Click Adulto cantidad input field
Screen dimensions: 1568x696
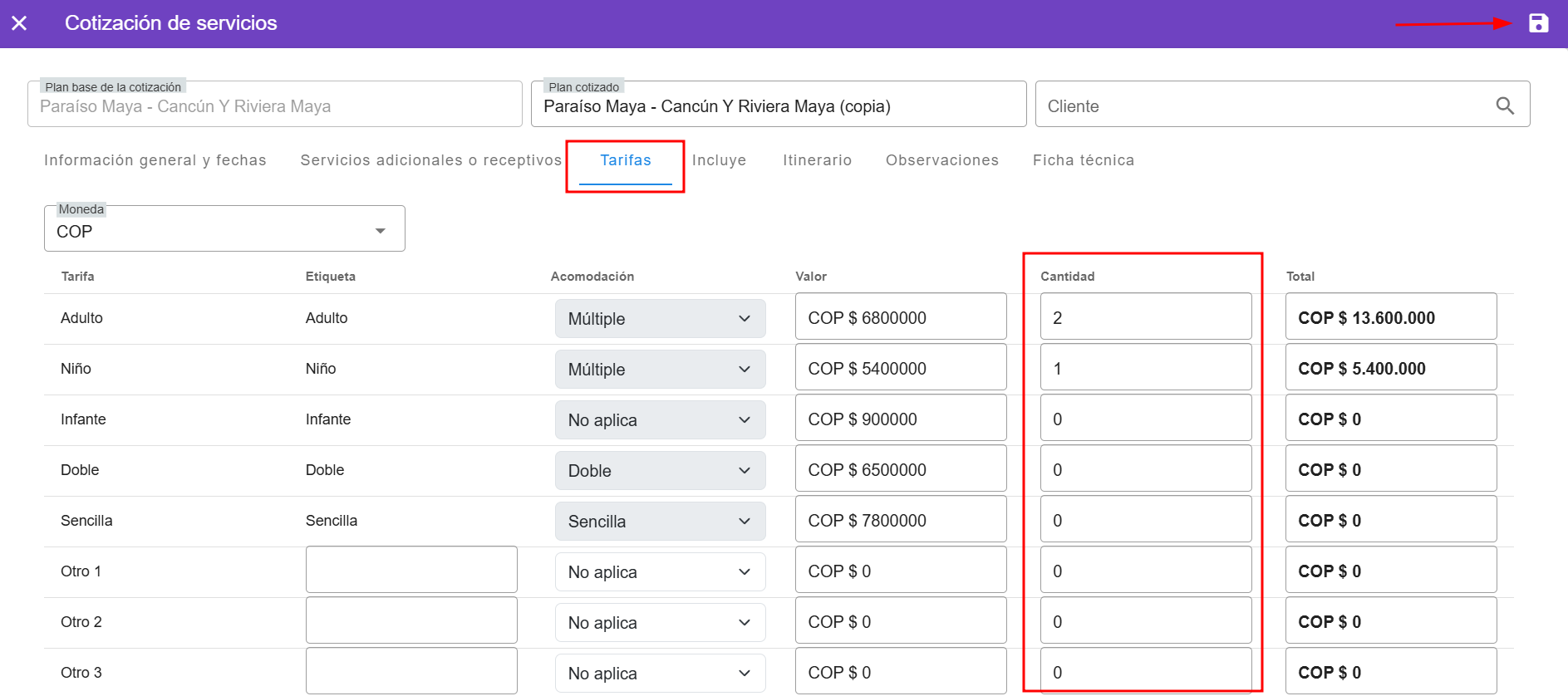[x=1145, y=318]
